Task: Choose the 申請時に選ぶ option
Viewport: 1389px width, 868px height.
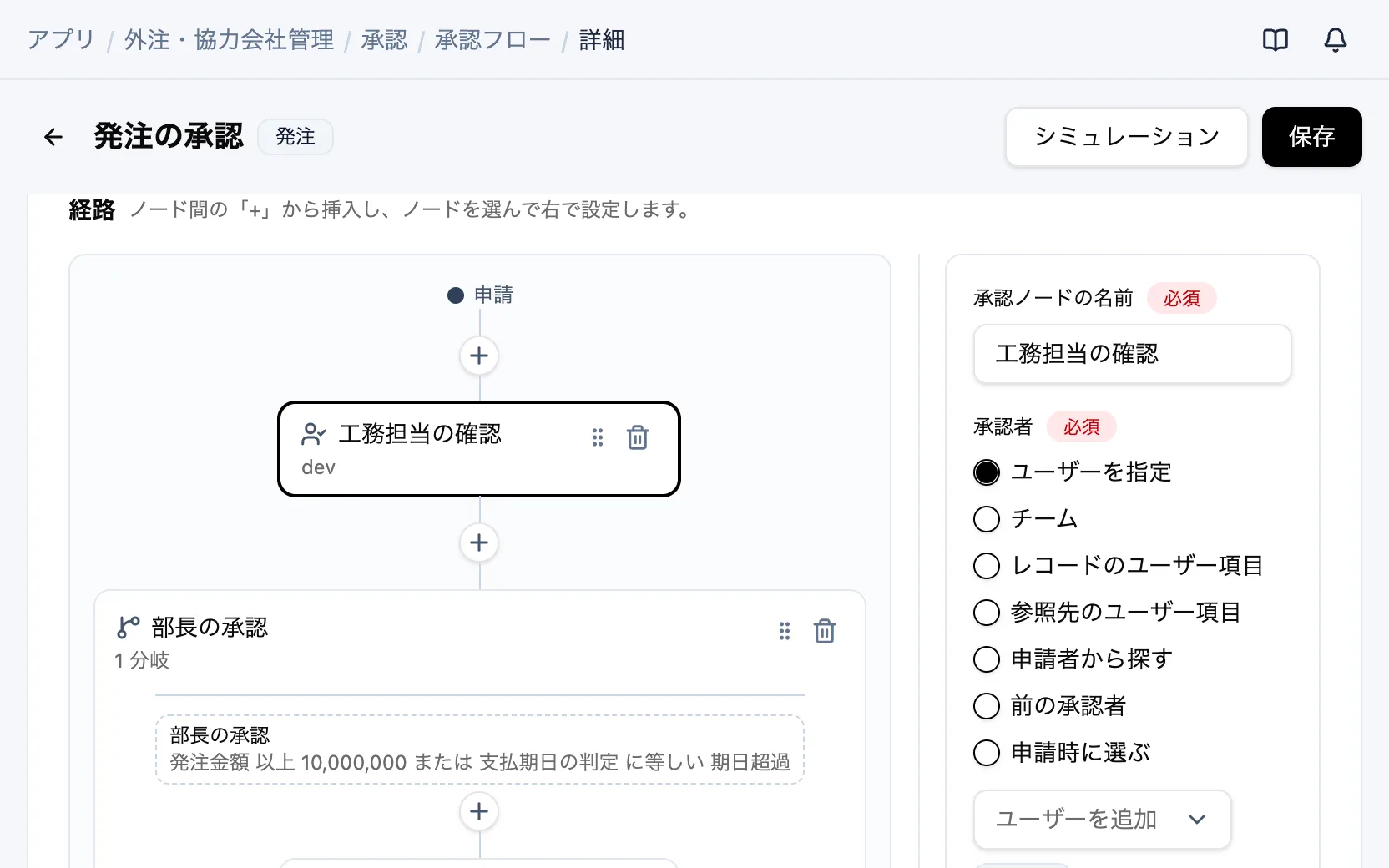Action: [987, 753]
